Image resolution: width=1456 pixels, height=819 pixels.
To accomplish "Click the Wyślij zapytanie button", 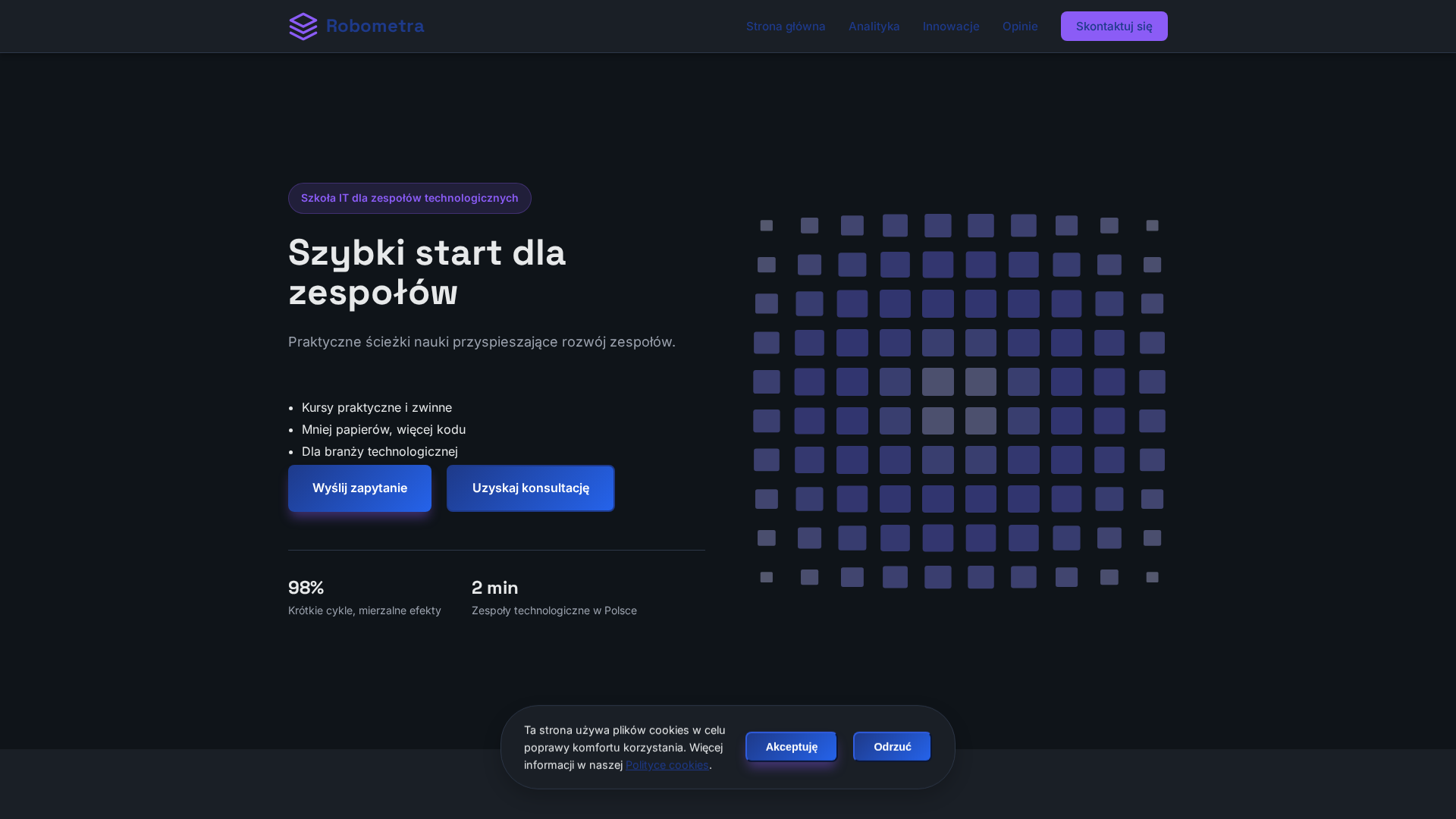I will (x=359, y=488).
